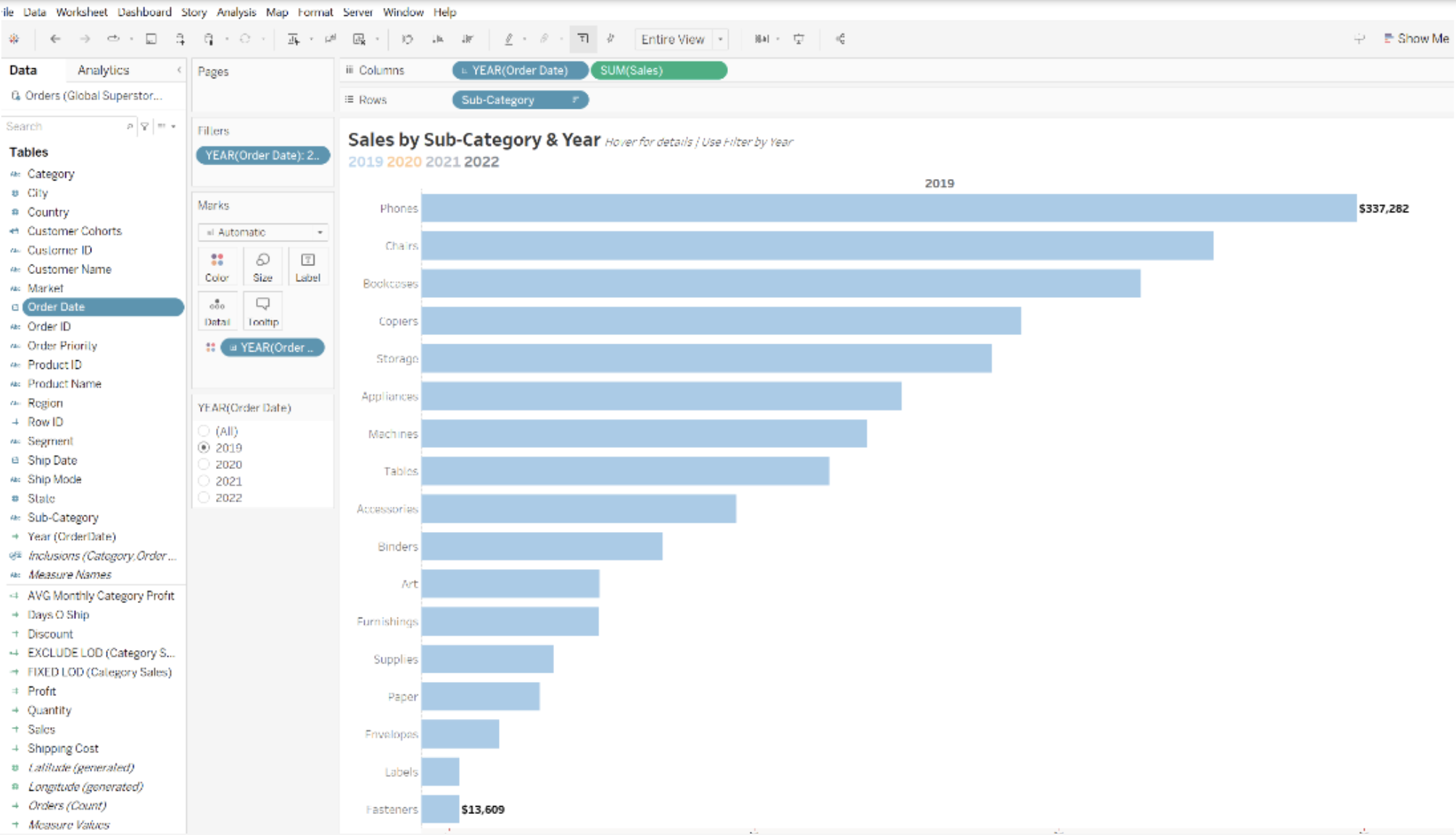This screenshot has width=1456, height=835.
Task: Open the Size shelf on the Marks card
Action: (262, 266)
